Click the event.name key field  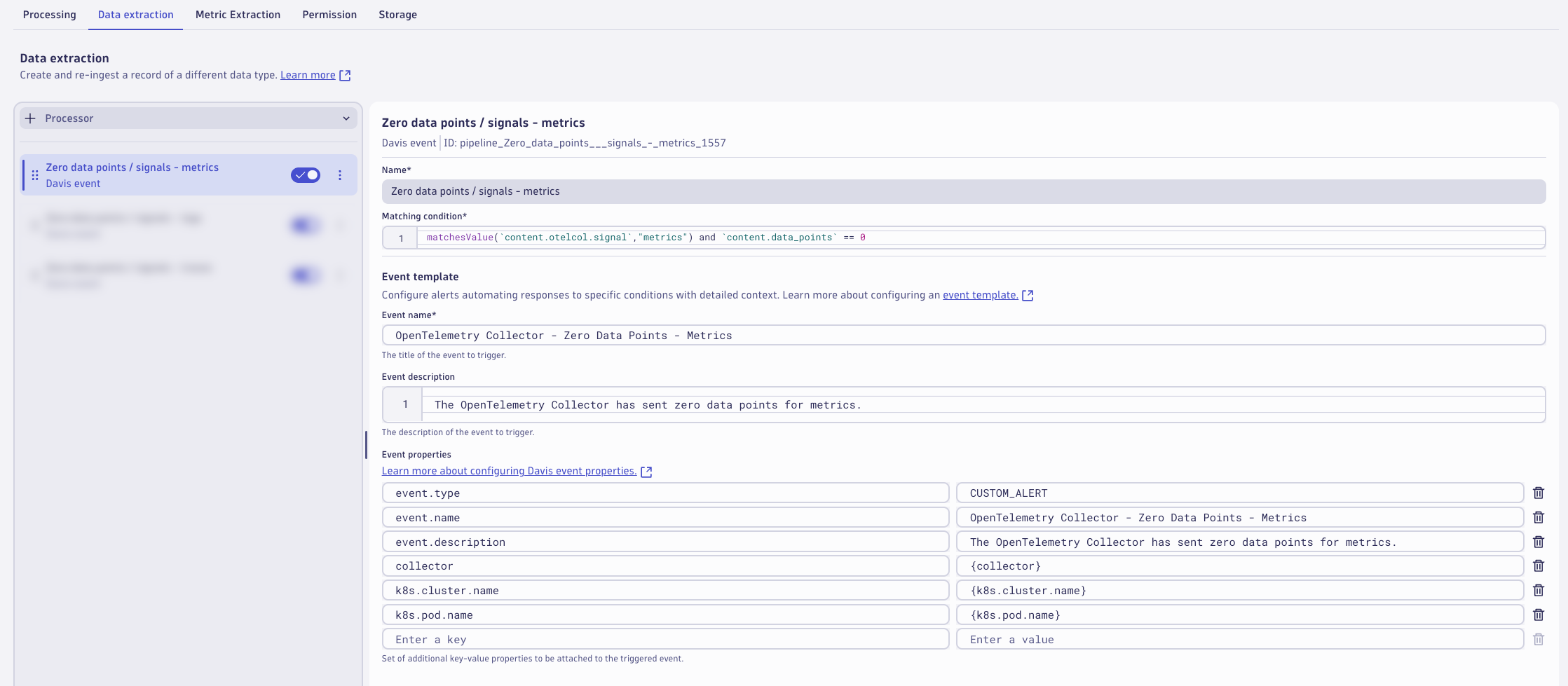click(665, 517)
